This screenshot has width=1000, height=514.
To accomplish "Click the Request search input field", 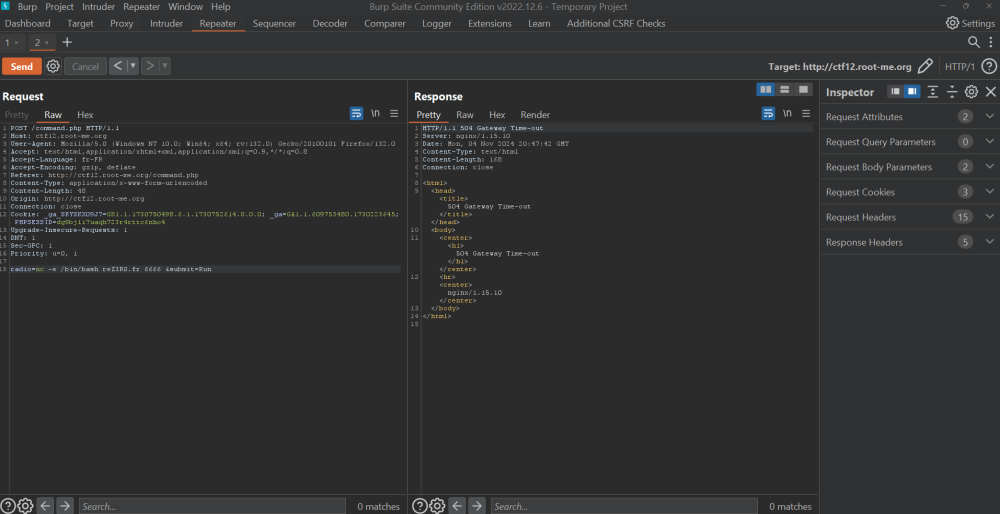I will coord(212,506).
